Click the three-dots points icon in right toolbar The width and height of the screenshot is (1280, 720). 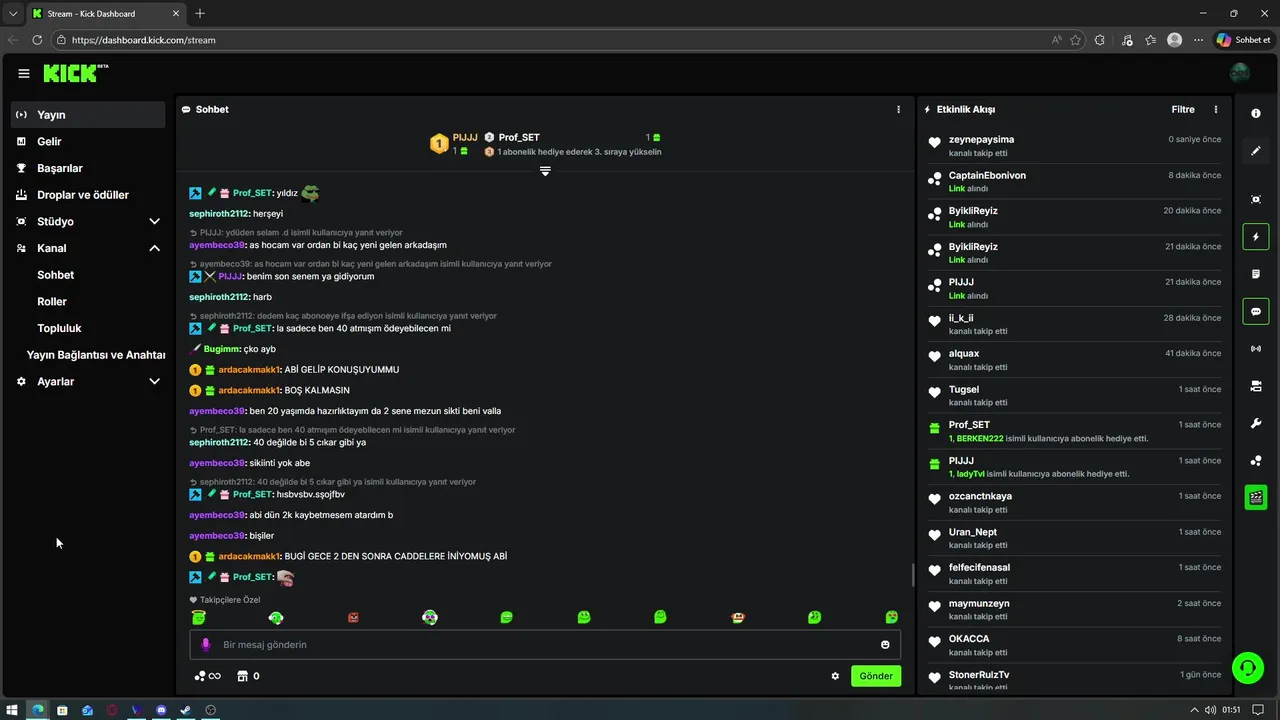coord(1256,461)
